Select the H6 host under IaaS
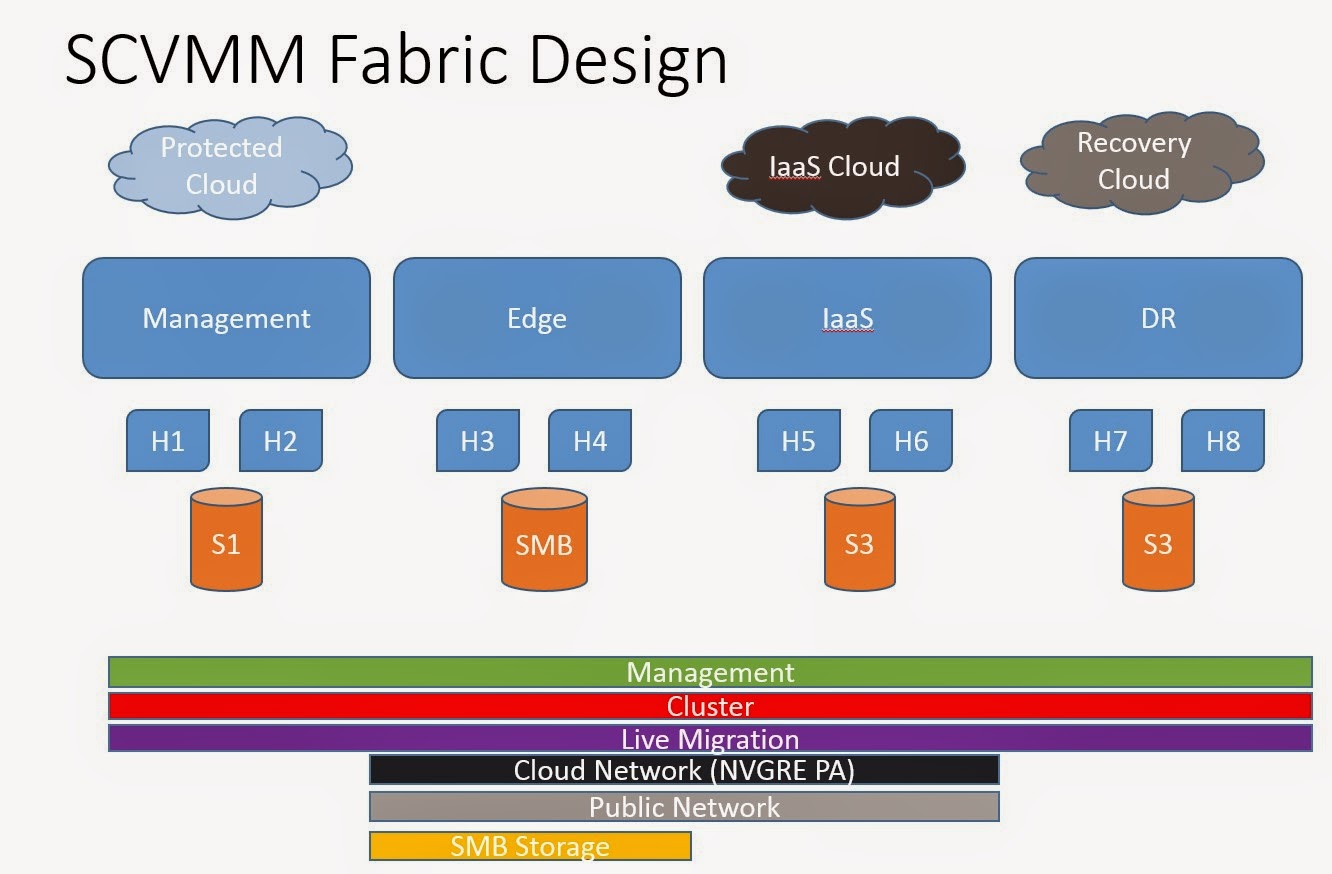 pos(910,440)
